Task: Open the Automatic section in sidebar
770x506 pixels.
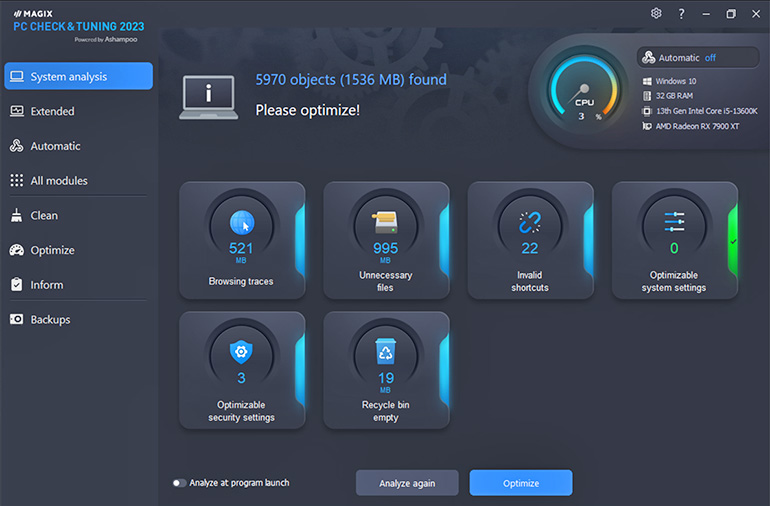Action: [79, 146]
